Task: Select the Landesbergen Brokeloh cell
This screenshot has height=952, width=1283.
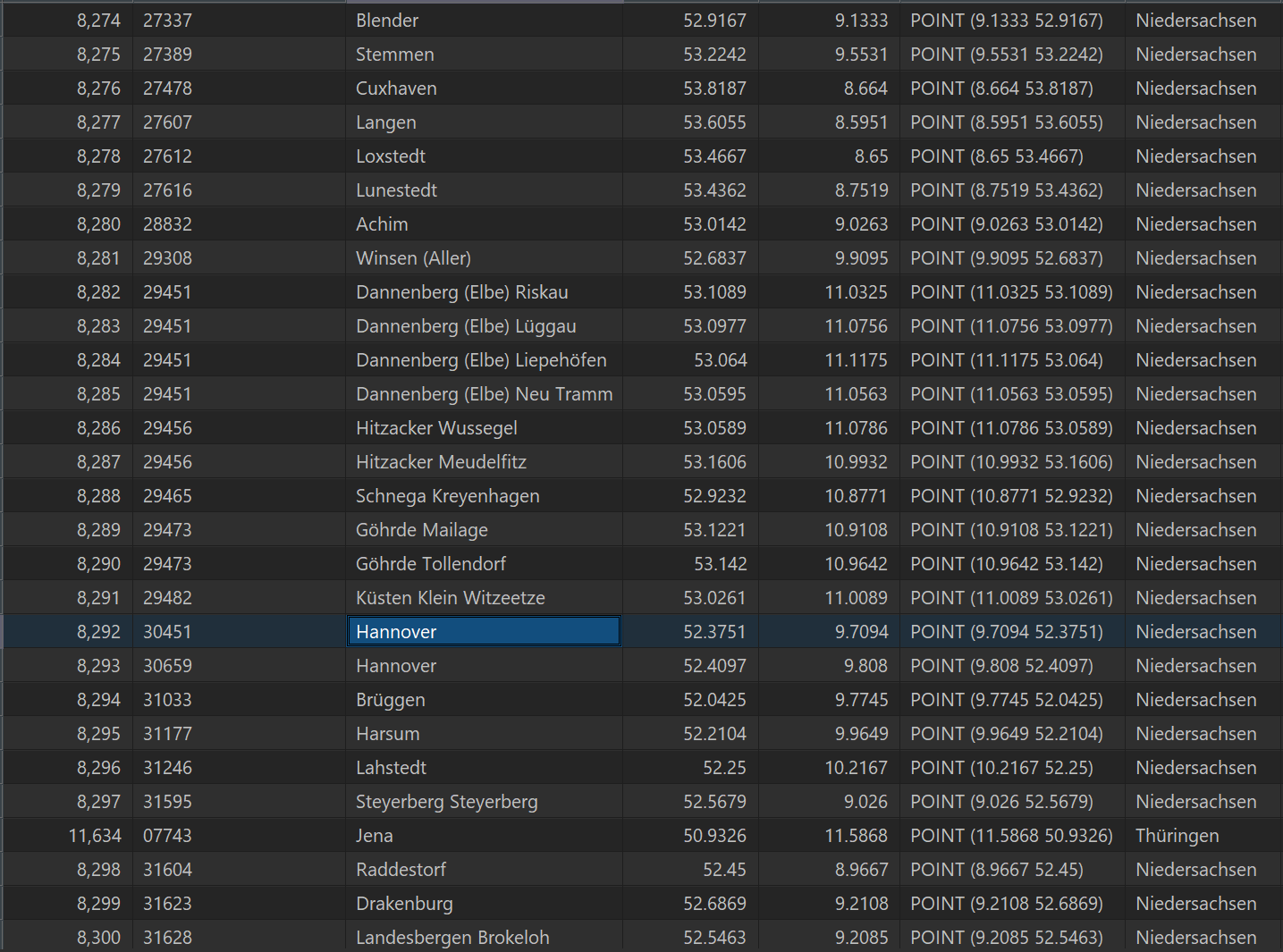Action: point(452,938)
